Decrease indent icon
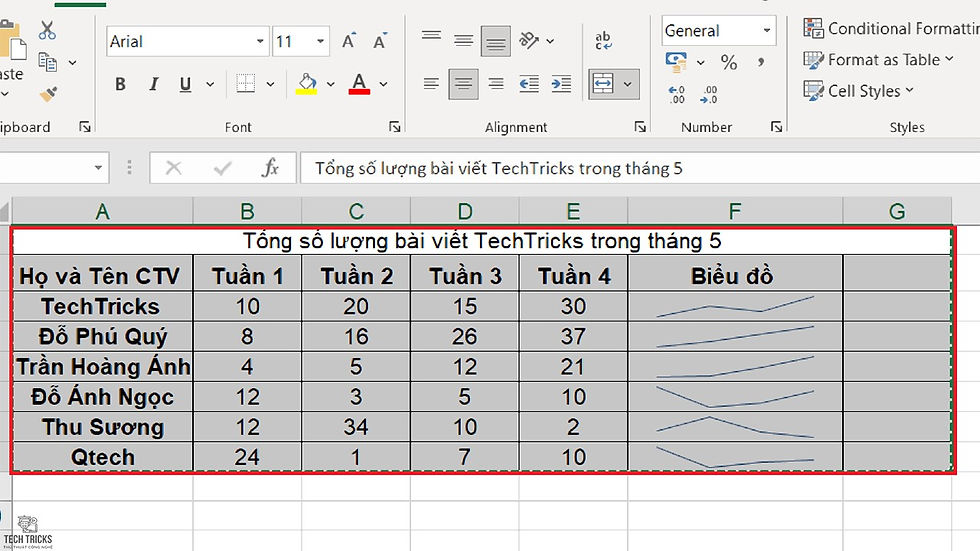This screenshot has height=551, width=980. 529,84
